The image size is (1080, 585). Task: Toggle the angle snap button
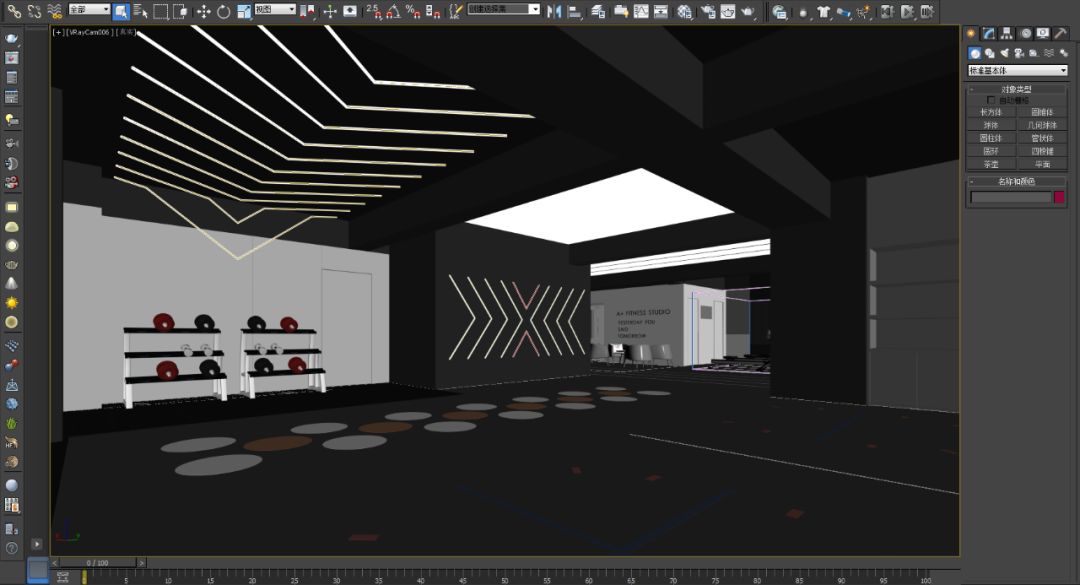(393, 11)
